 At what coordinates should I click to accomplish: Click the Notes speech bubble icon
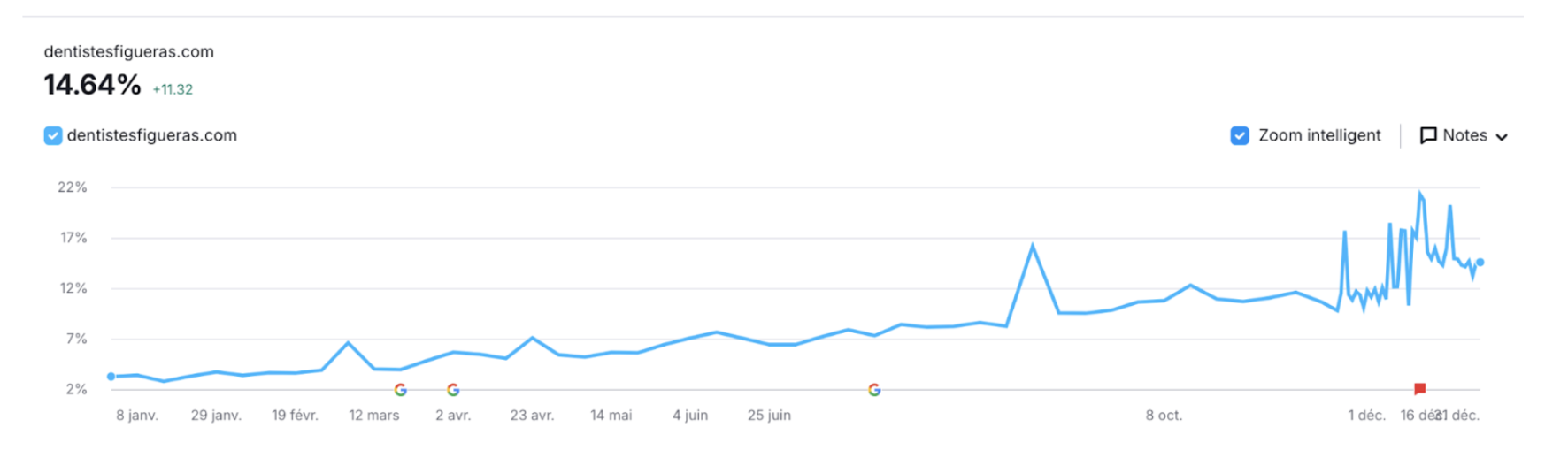(1427, 135)
